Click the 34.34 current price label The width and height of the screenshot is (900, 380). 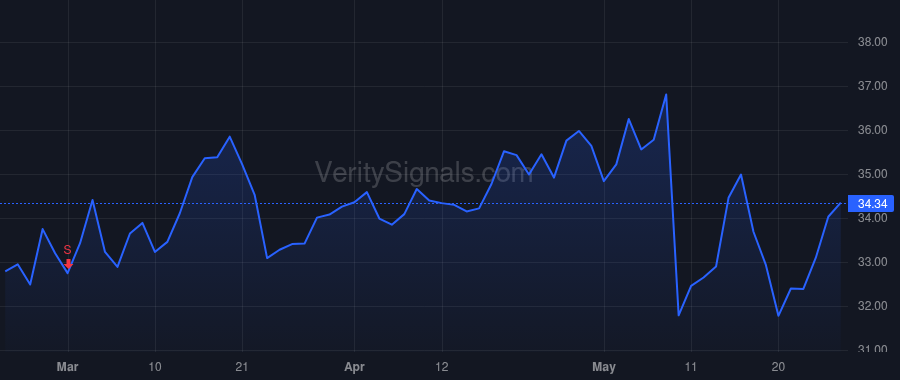coord(872,204)
